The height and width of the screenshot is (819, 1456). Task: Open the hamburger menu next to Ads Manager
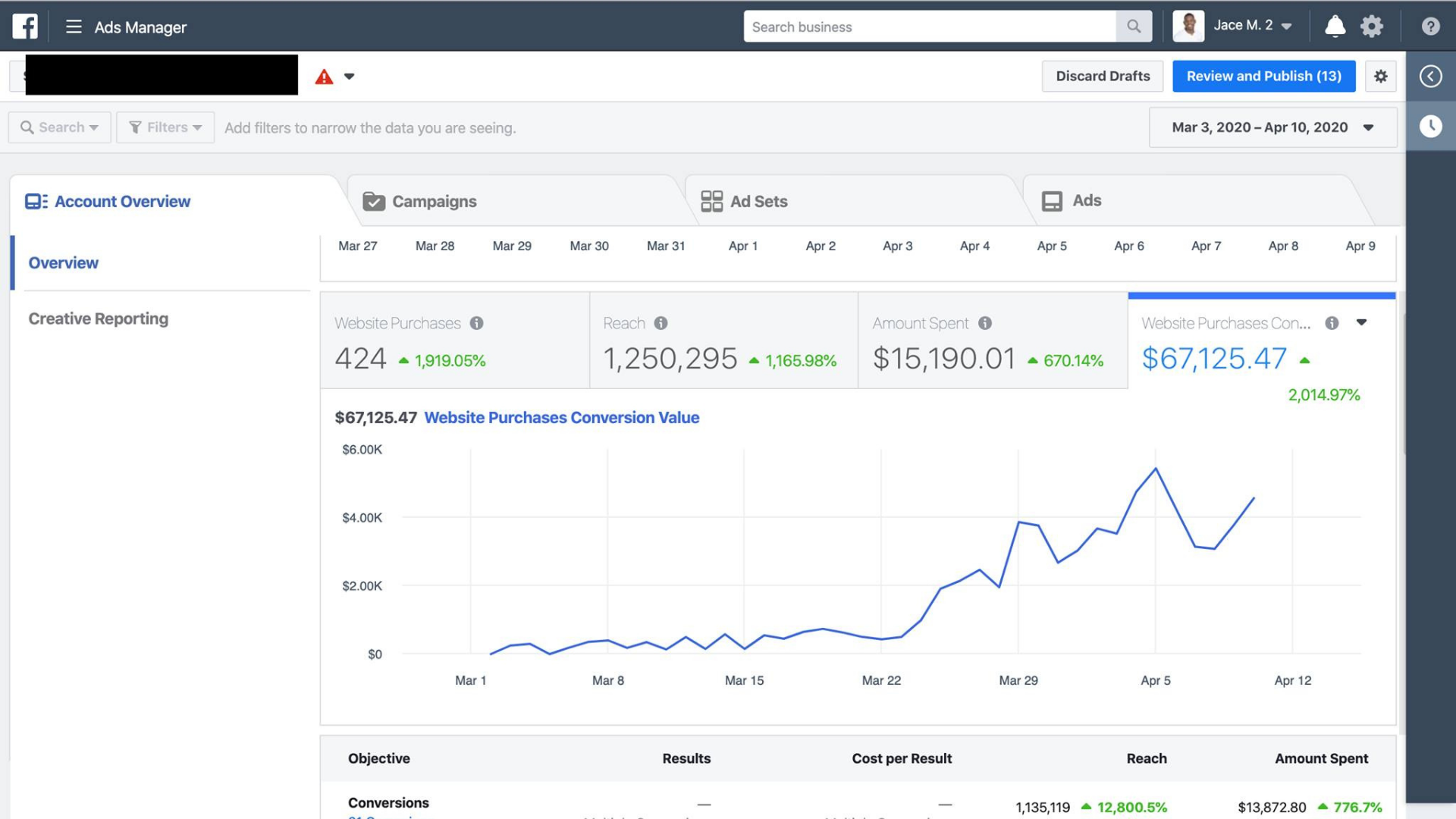(x=74, y=27)
